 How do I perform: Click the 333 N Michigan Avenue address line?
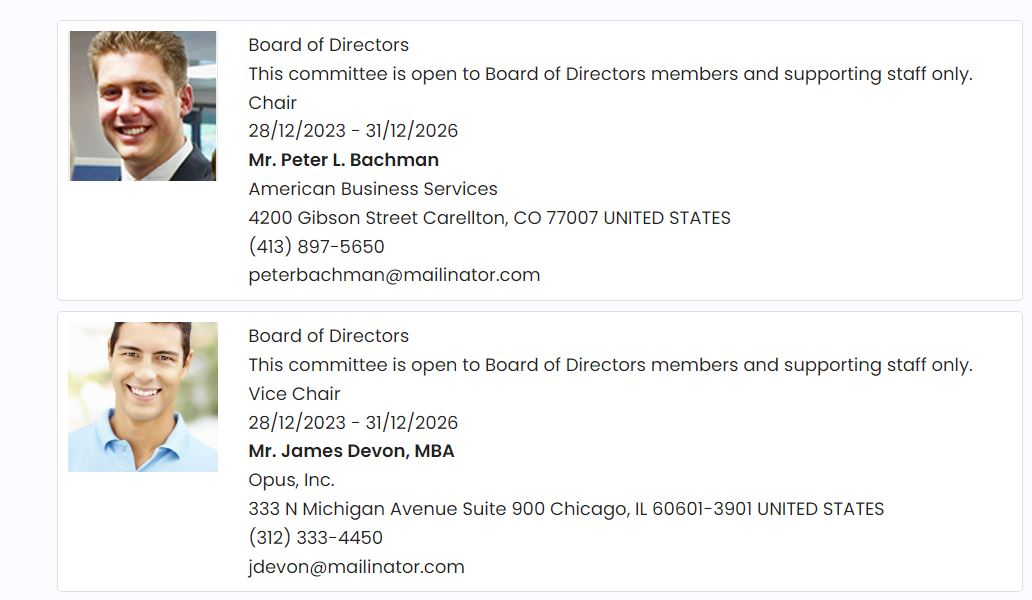click(566, 509)
